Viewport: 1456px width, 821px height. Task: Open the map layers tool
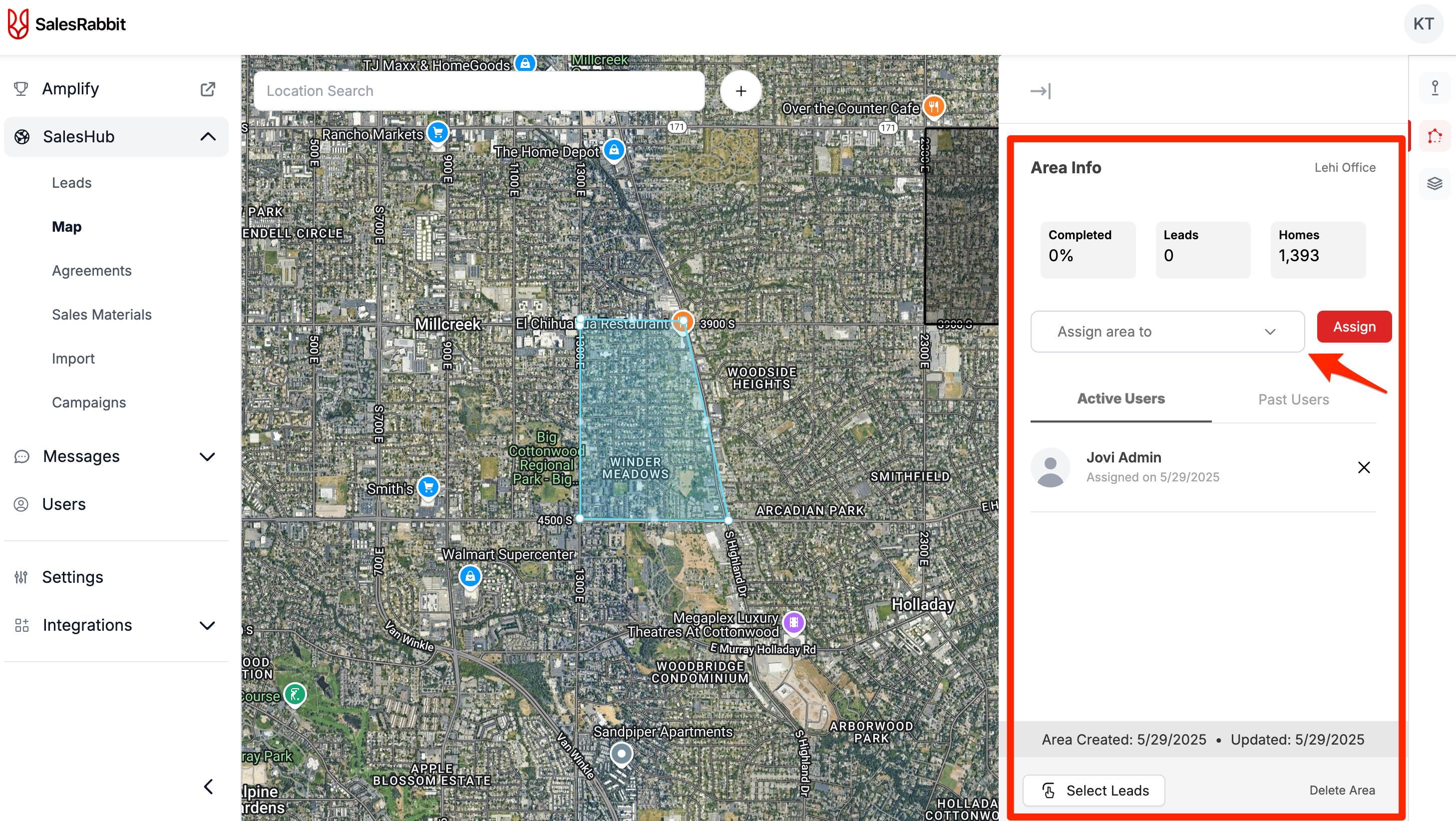click(1434, 183)
